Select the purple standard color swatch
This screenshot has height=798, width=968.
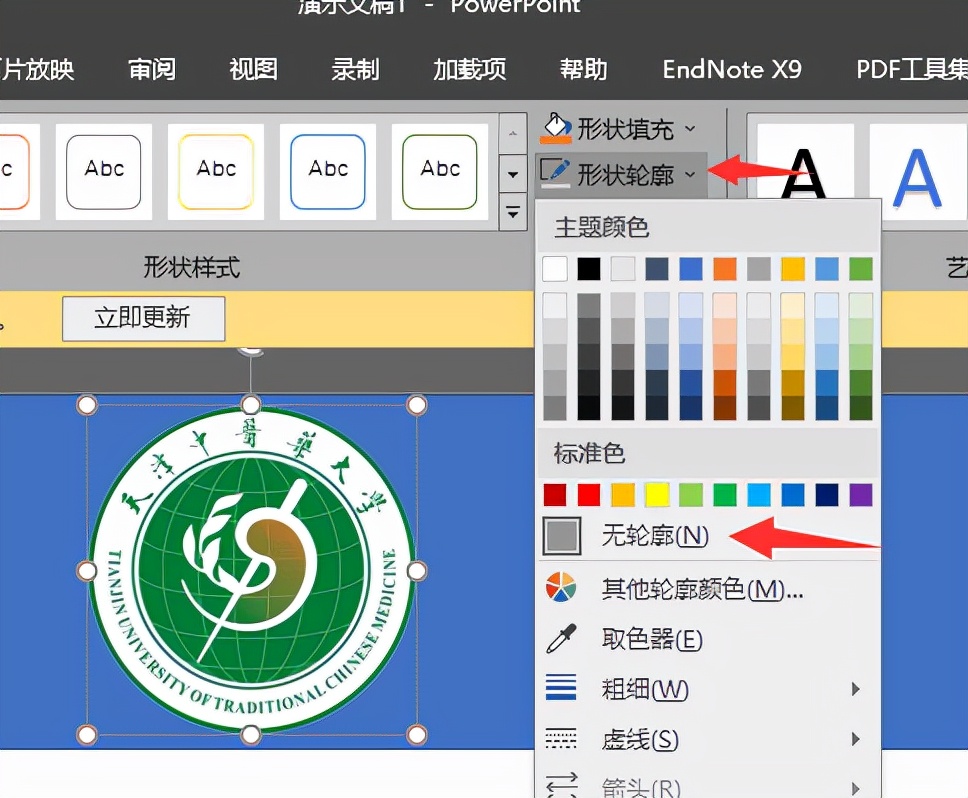[x=861, y=494]
